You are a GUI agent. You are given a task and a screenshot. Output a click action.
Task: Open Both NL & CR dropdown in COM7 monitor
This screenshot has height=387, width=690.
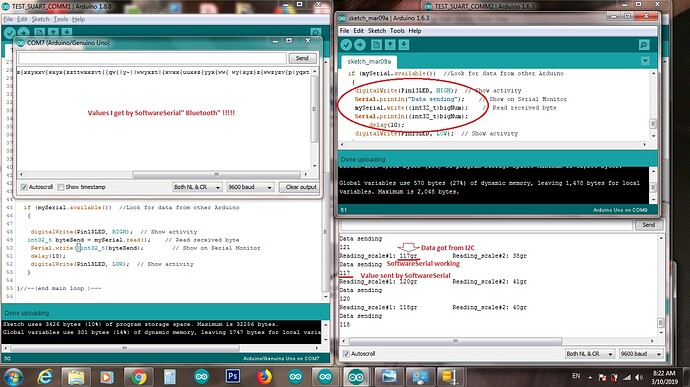[197, 187]
